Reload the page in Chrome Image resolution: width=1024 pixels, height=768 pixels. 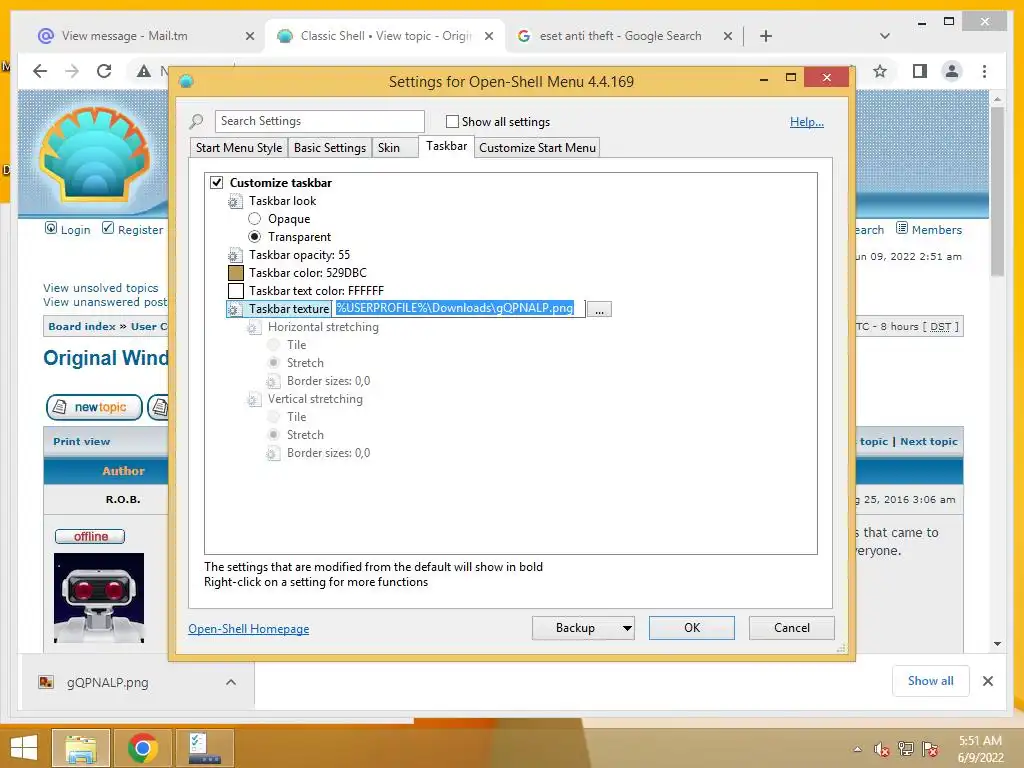pyautogui.click(x=104, y=71)
